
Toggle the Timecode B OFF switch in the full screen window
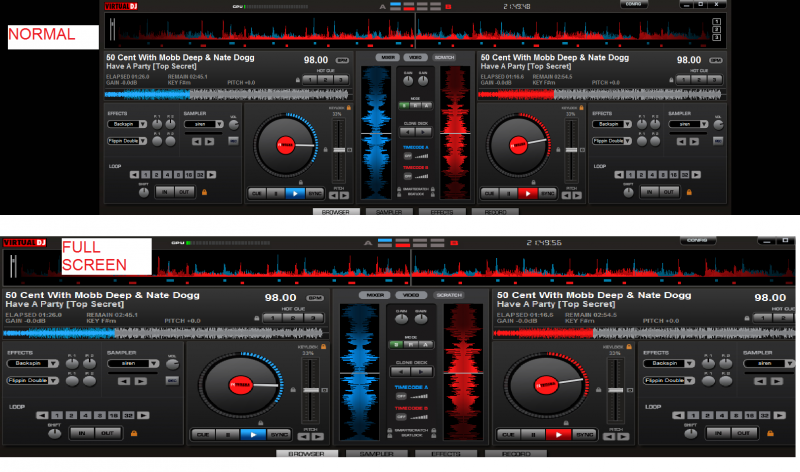pos(402,417)
